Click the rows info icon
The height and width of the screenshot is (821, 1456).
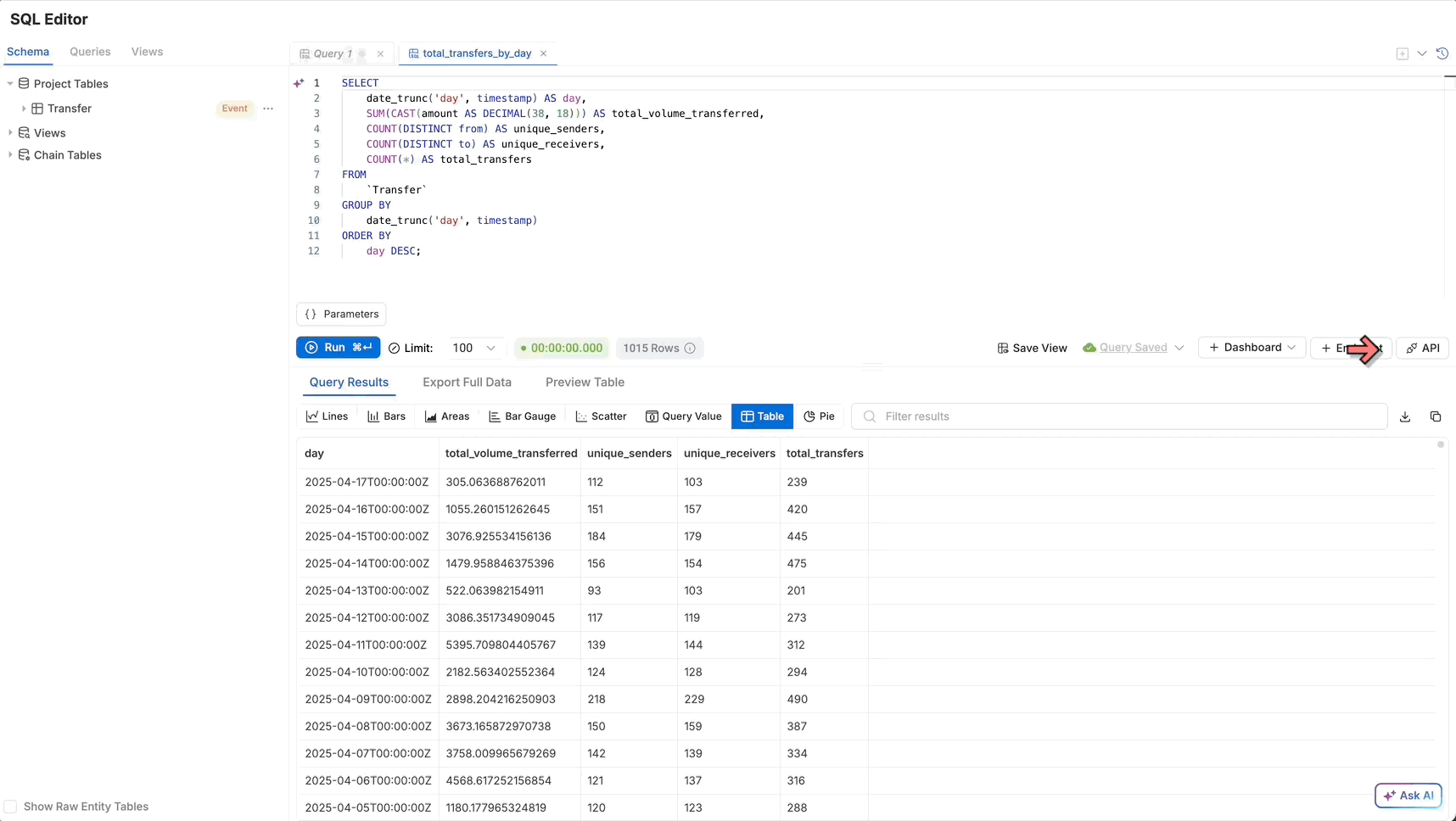(x=690, y=349)
